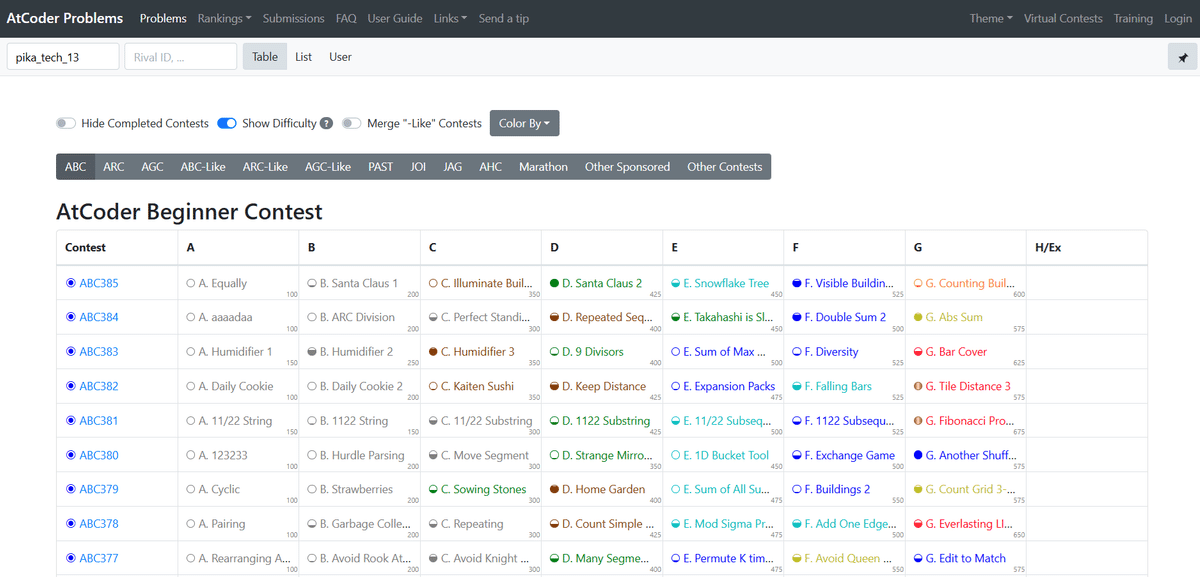Click the Show Difficulty help question-mark icon
Screen dimensions: 1200x577
(x=326, y=124)
